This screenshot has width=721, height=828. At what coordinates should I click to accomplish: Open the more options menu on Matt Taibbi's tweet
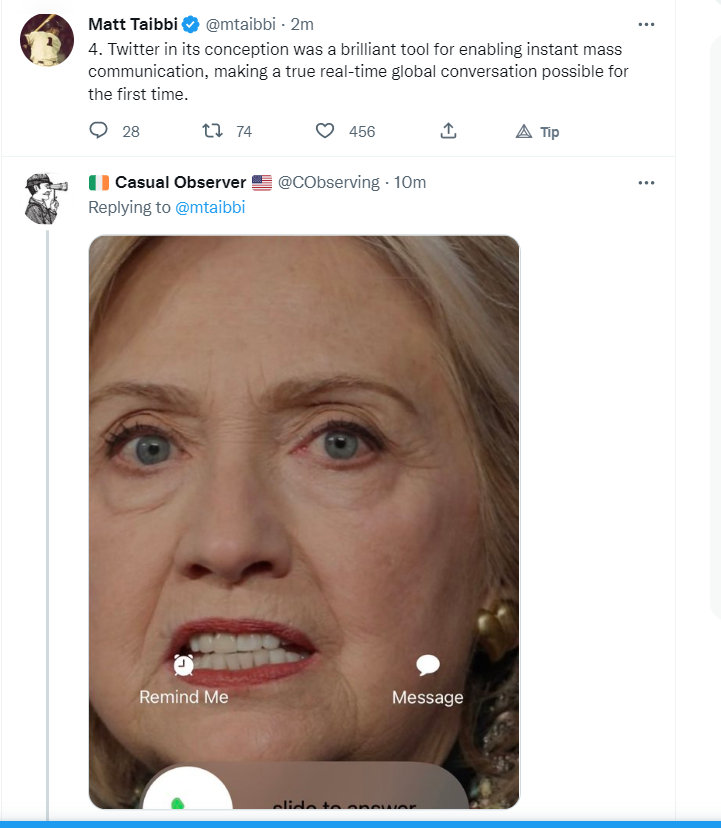(646, 24)
